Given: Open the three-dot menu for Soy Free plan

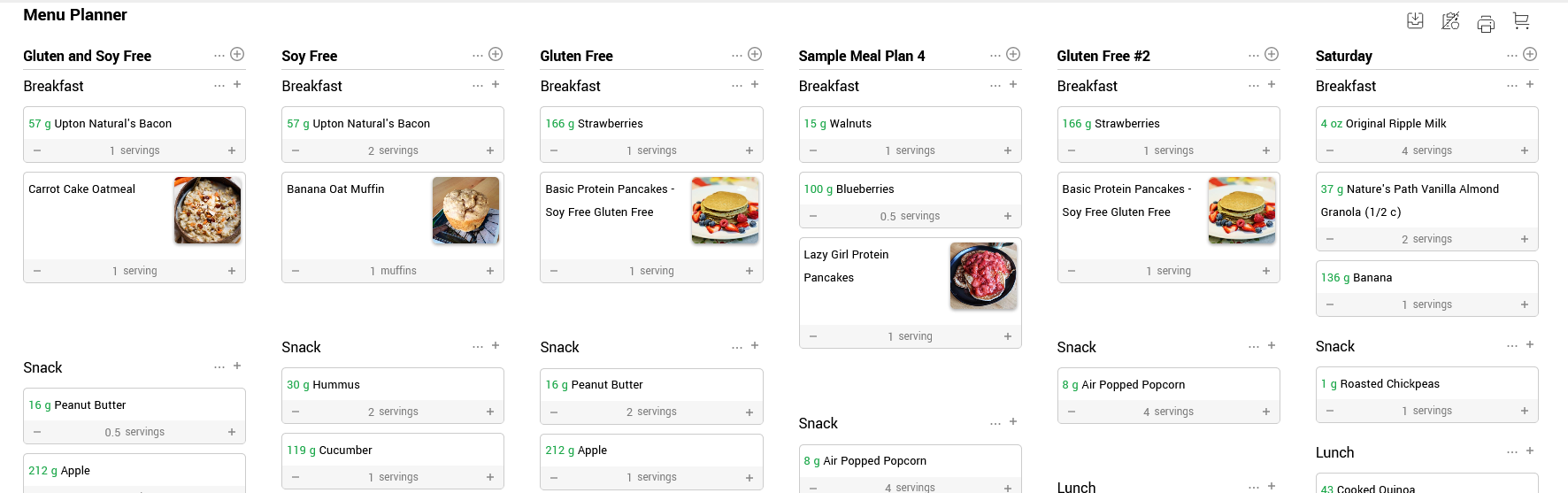Looking at the screenshot, I should [478, 55].
